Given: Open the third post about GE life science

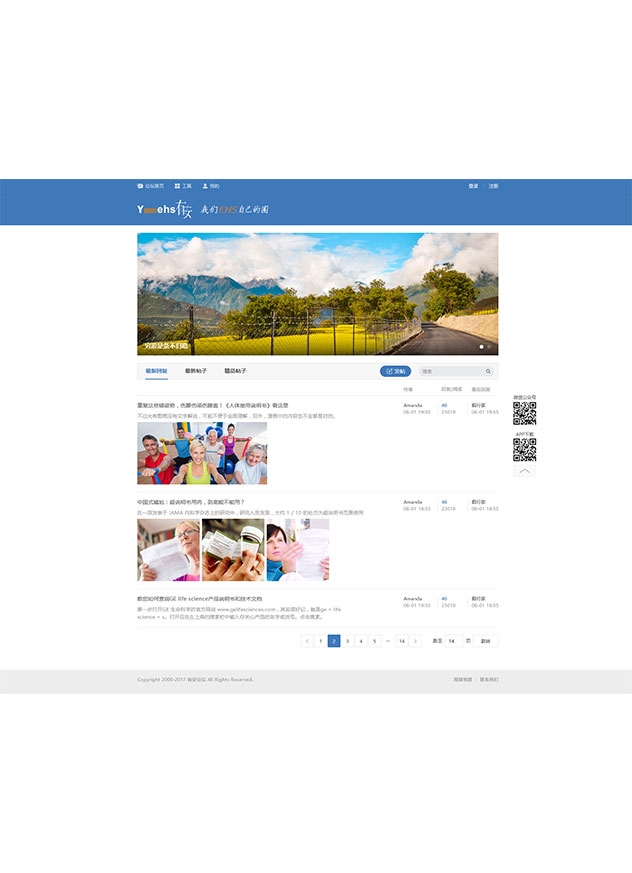Looking at the screenshot, I should tap(199, 599).
